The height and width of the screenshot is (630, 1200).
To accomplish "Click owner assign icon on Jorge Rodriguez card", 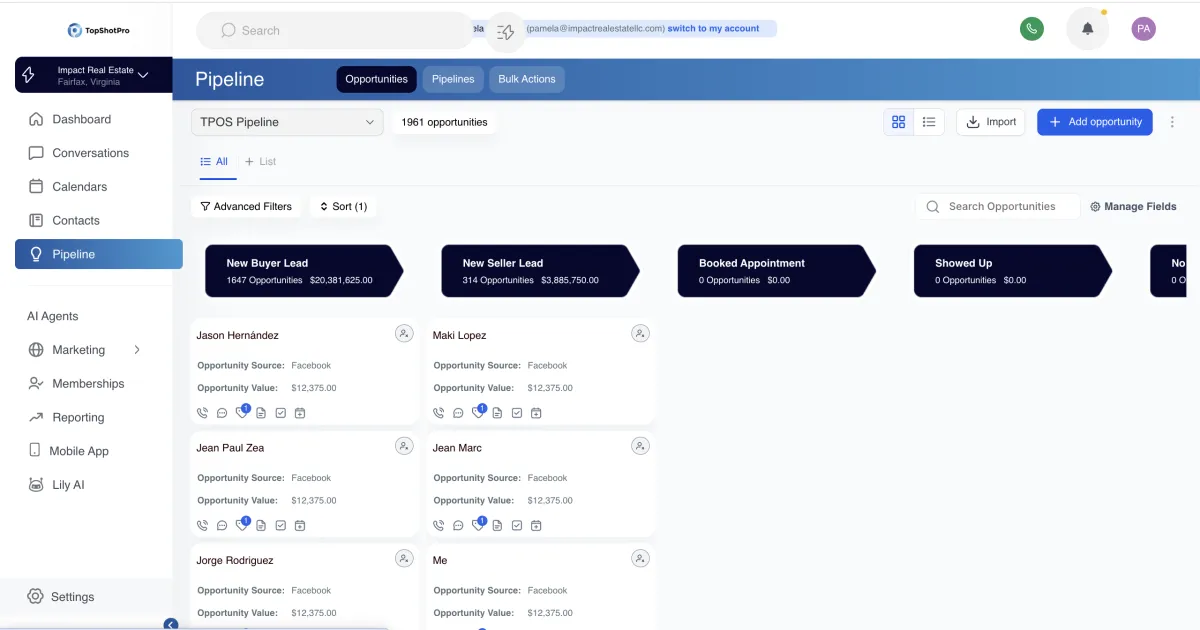I will pos(404,559).
